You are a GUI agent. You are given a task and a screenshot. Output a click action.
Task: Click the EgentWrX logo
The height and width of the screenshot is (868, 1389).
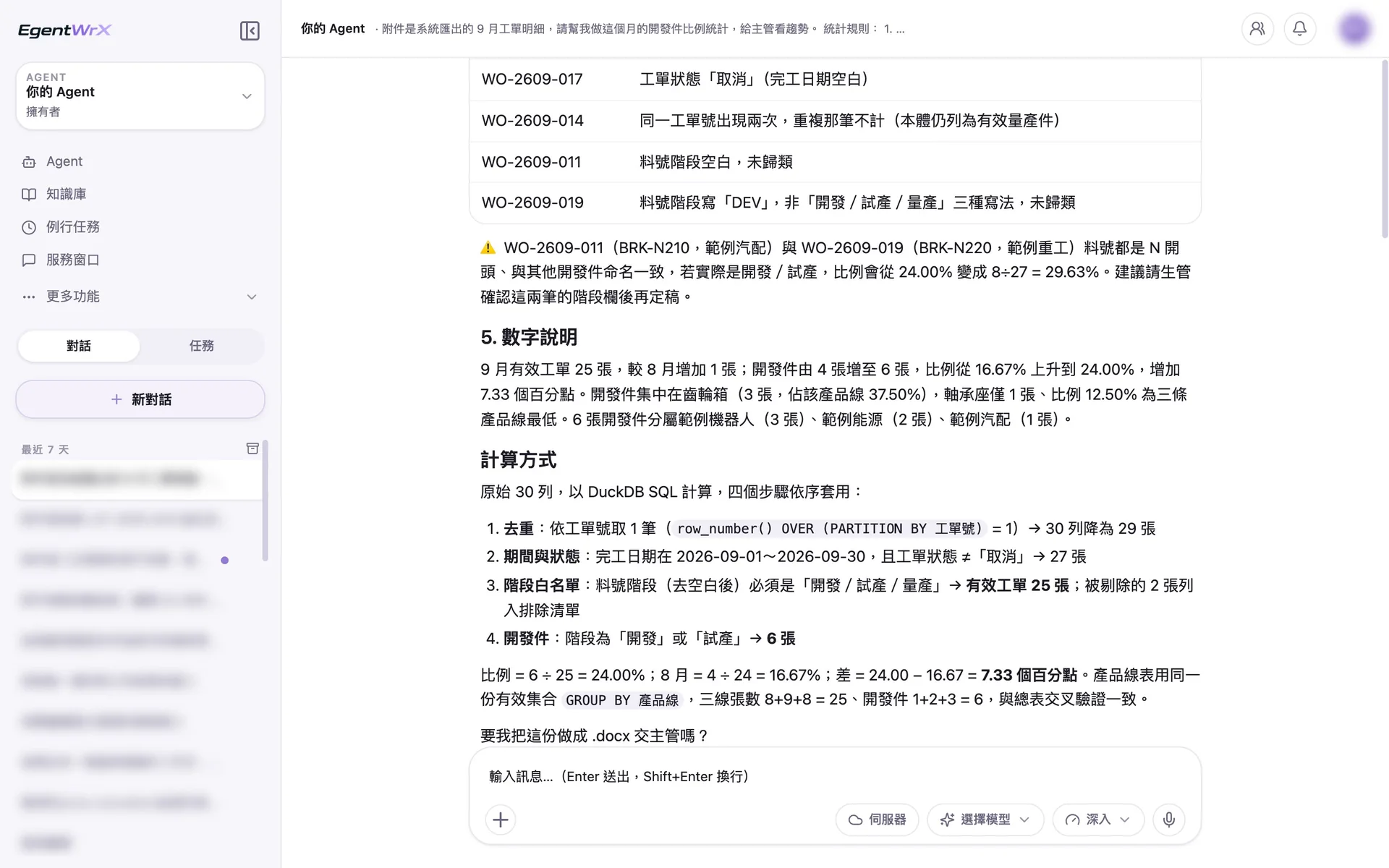pos(64,30)
